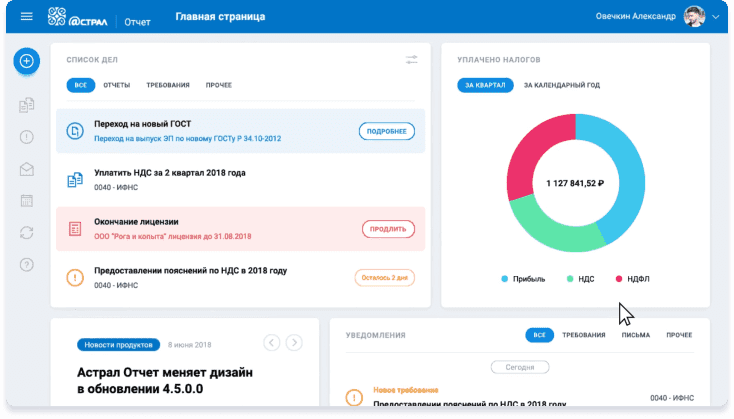Click the user name Овечкин Александр
This screenshot has height=419, width=734.
coord(635,16)
